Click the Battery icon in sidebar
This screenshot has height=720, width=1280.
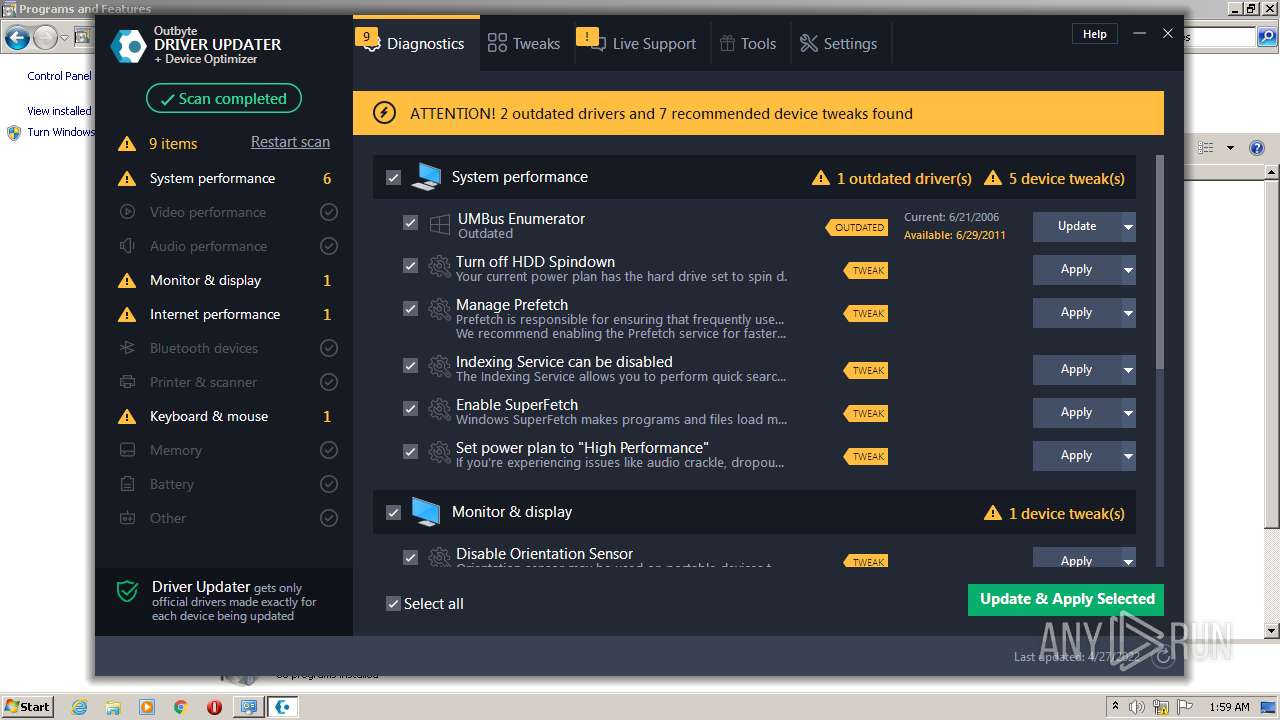(x=127, y=484)
